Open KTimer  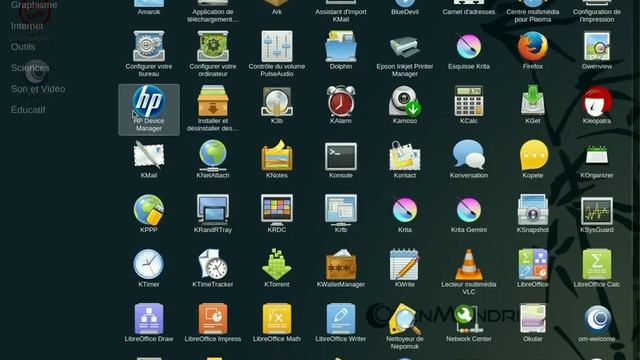tap(149, 269)
